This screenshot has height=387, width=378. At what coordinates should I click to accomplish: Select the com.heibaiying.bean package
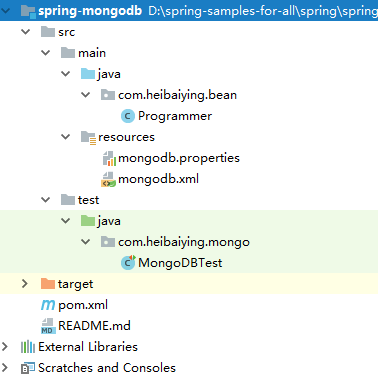coord(177,95)
